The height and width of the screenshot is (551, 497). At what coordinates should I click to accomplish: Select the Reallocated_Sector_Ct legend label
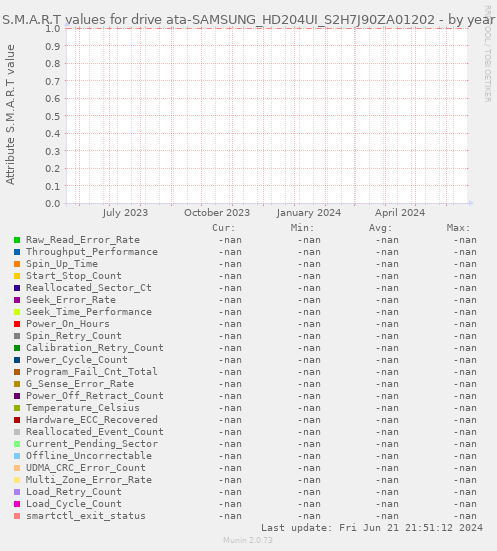pyautogui.click(x=89, y=288)
